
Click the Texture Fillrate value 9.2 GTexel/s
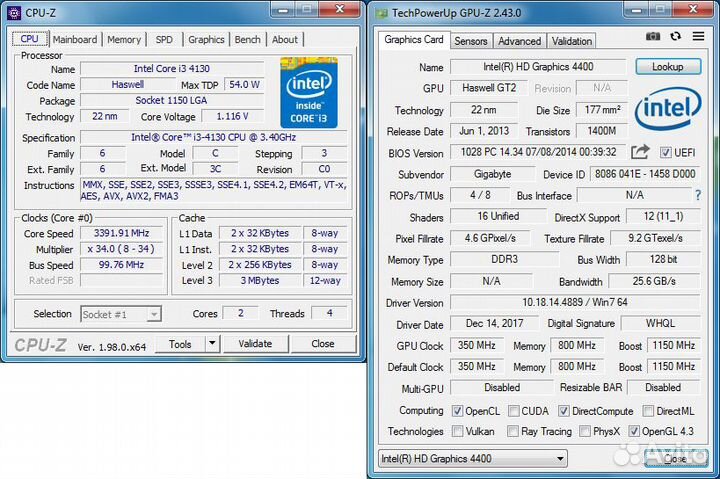tap(655, 238)
